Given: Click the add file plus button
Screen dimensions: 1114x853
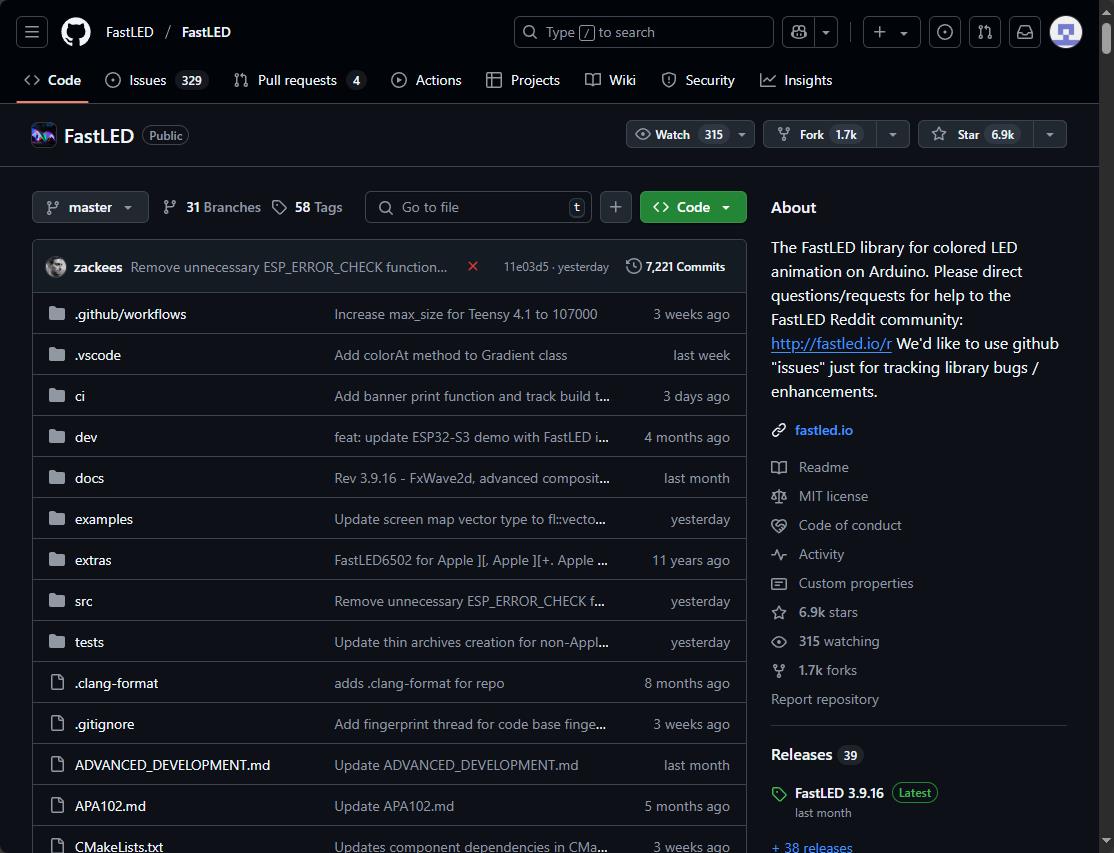Looking at the screenshot, I should (615, 207).
